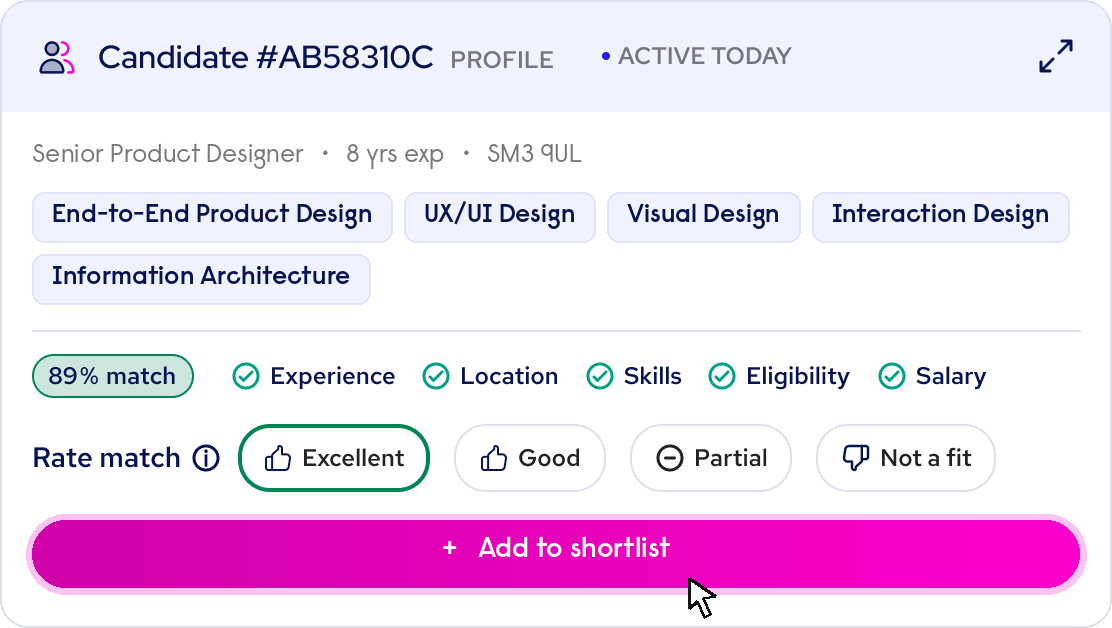Click Add to shortlist button
This screenshot has width=1112, height=628.
(x=556, y=554)
